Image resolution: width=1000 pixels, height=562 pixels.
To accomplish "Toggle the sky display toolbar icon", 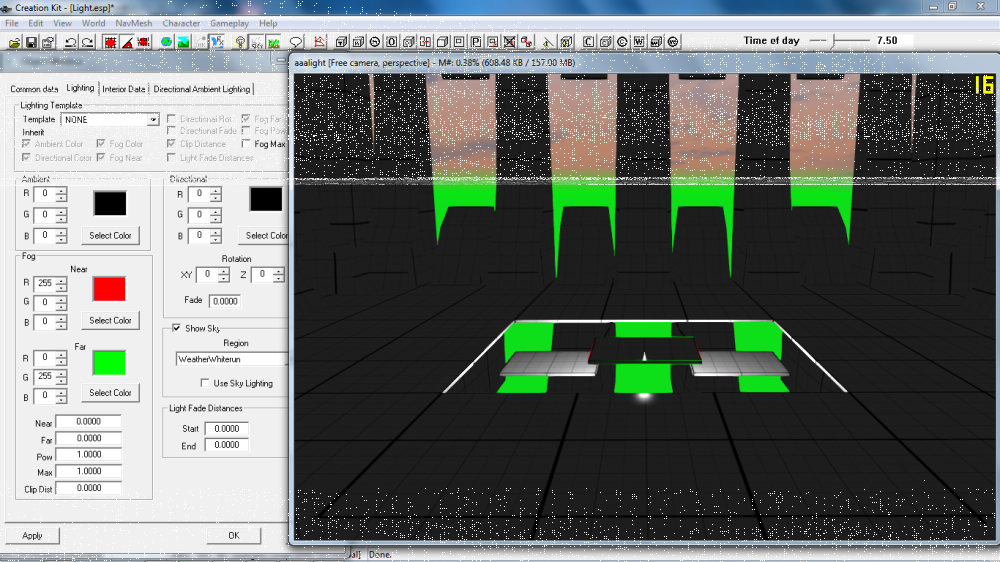I will [257, 42].
